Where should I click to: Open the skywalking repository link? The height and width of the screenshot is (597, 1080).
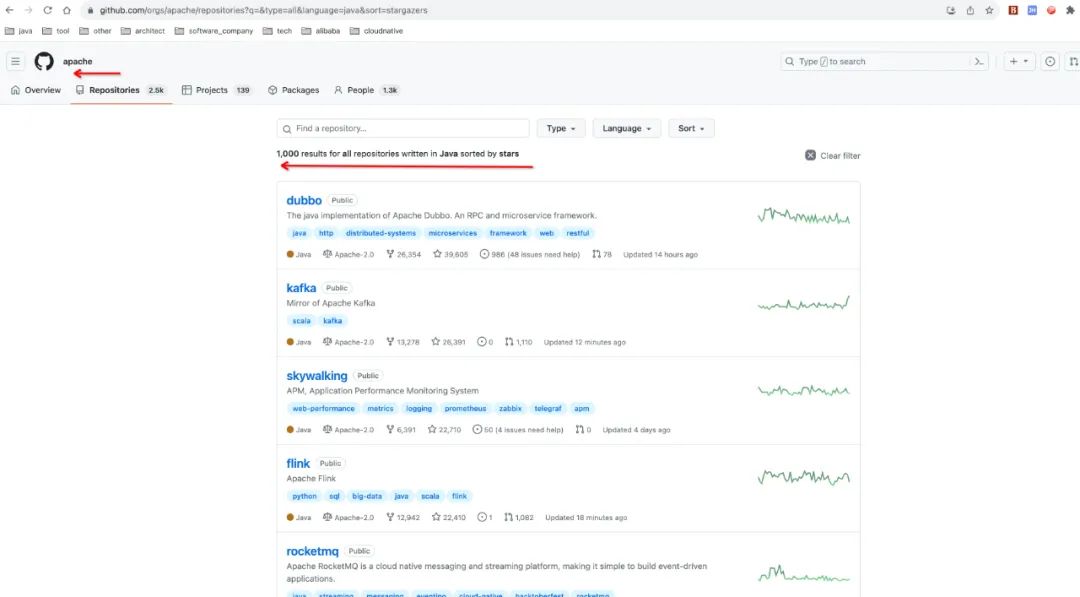click(317, 375)
